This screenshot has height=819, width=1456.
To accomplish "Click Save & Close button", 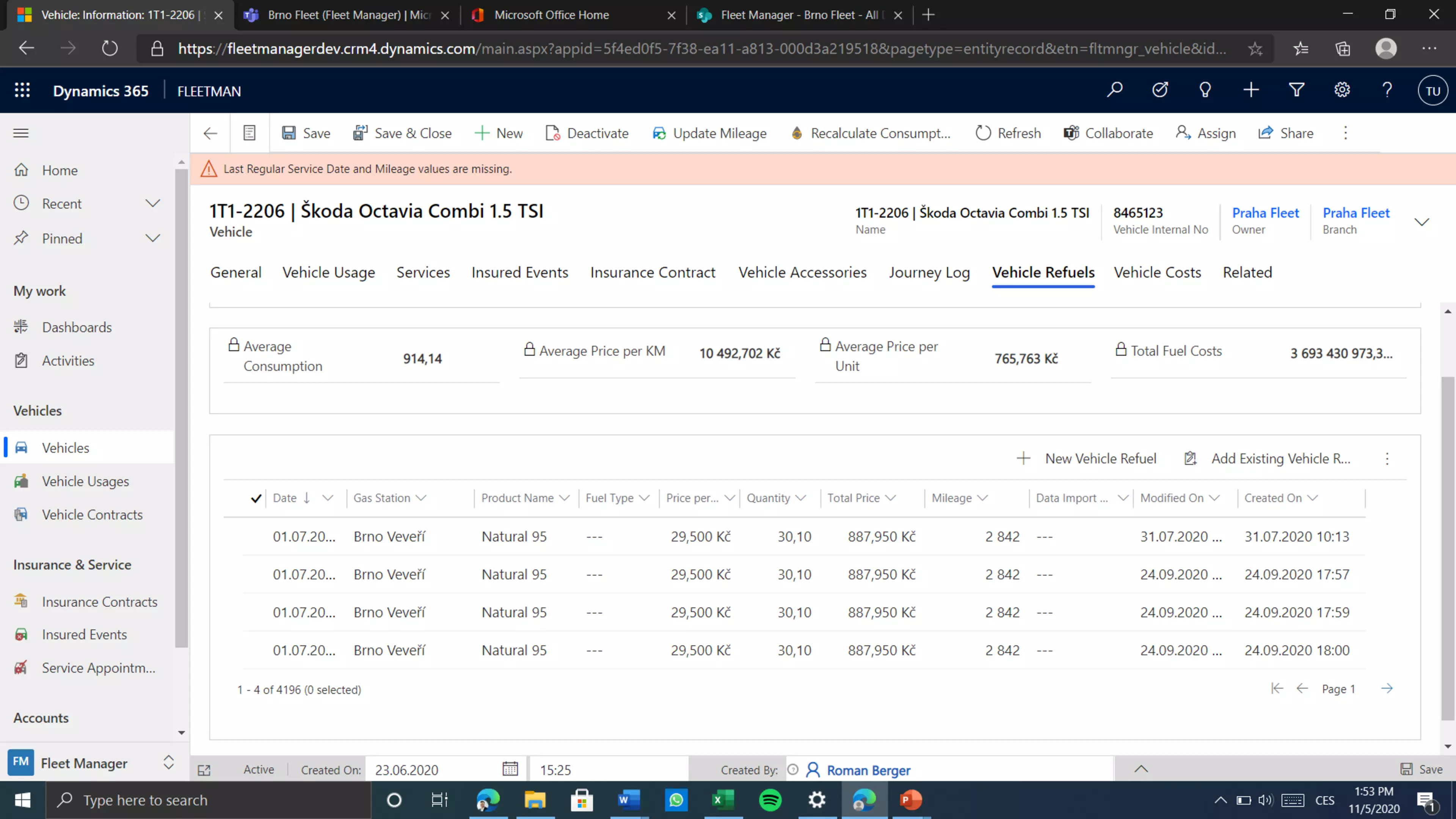I will point(402,133).
